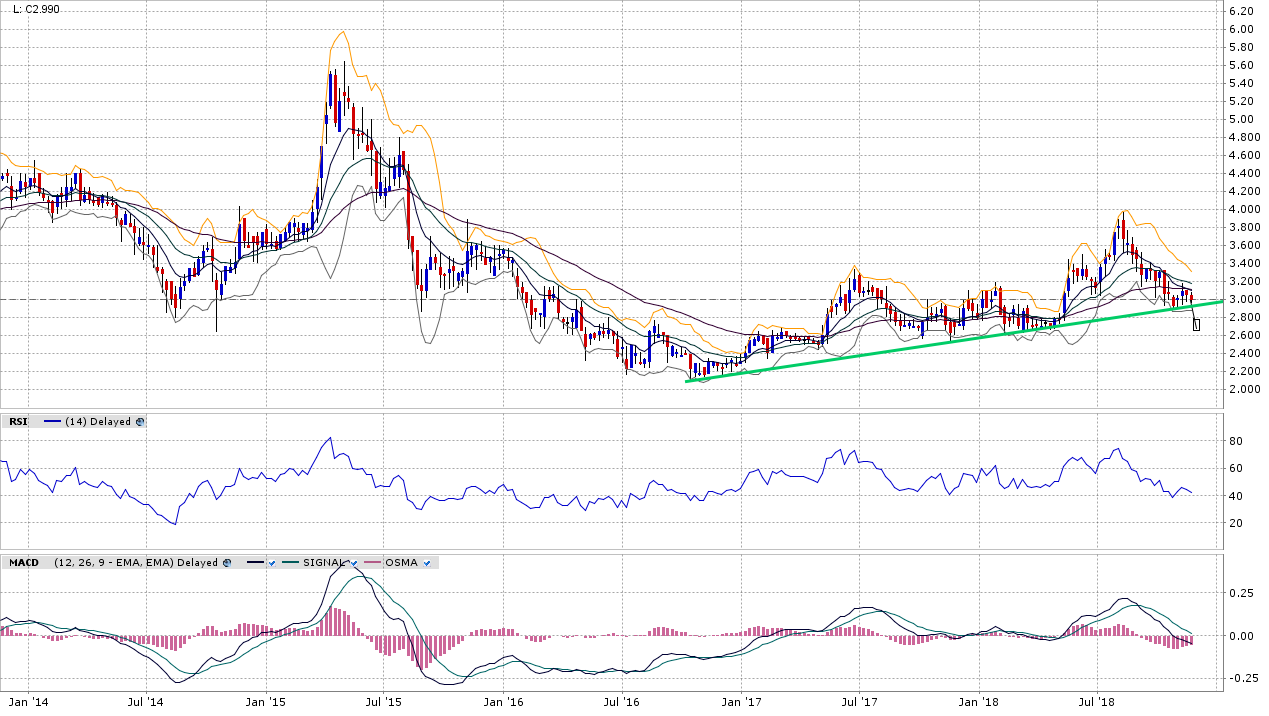This screenshot has height=716, width=1269.
Task: Open the RSI indicator panel label
Action: pyautogui.click(x=18, y=422)
